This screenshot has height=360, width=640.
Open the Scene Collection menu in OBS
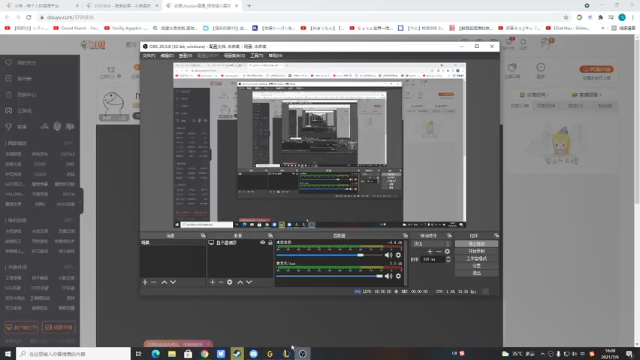[x=234, y=56]
